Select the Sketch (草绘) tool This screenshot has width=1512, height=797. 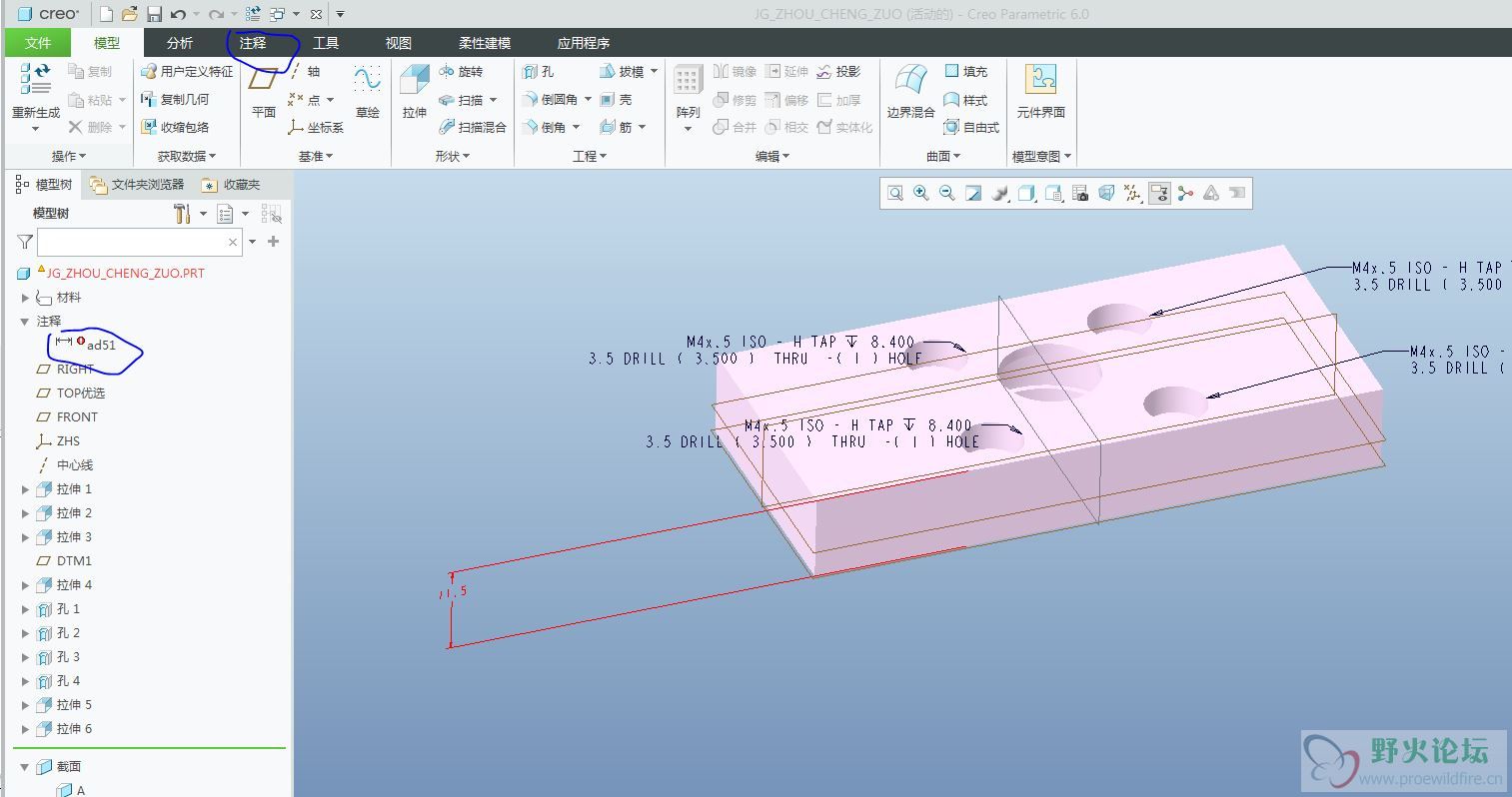pyautogui.click(x=368, y=92)
